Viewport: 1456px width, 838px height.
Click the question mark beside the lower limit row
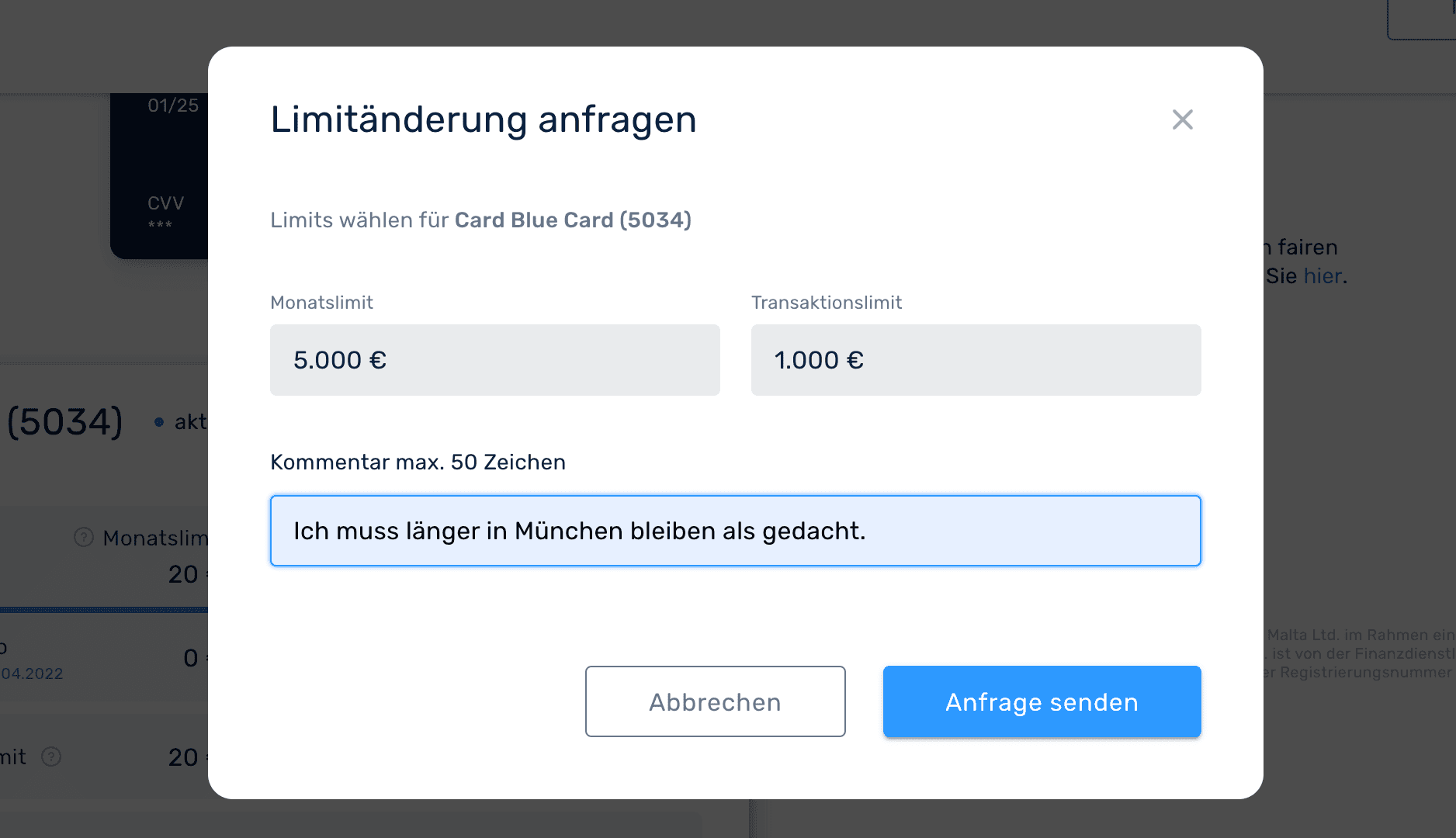(x=51, y=757)
